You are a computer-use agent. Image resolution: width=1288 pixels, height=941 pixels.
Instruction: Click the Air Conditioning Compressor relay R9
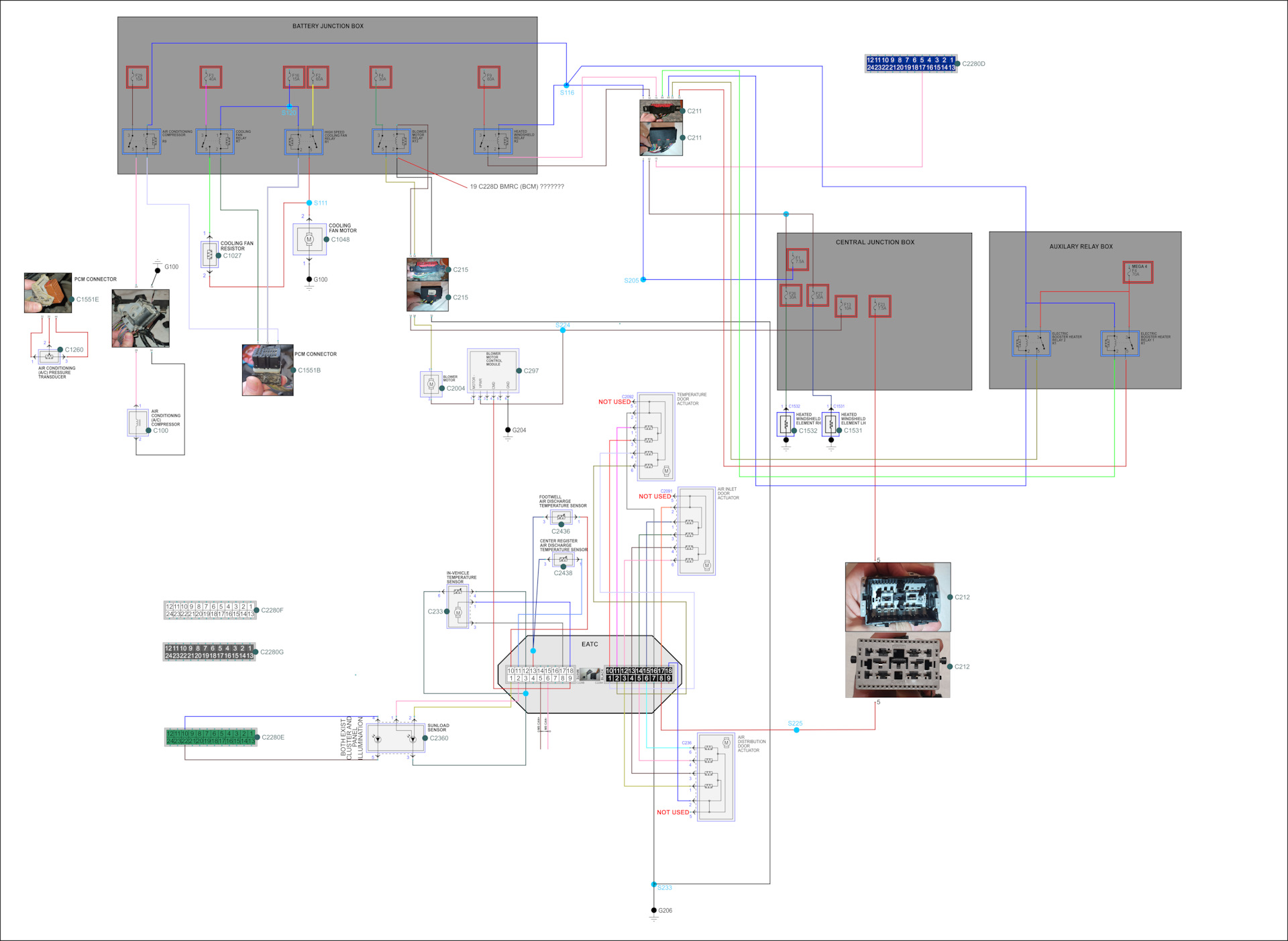pos(142,141)
